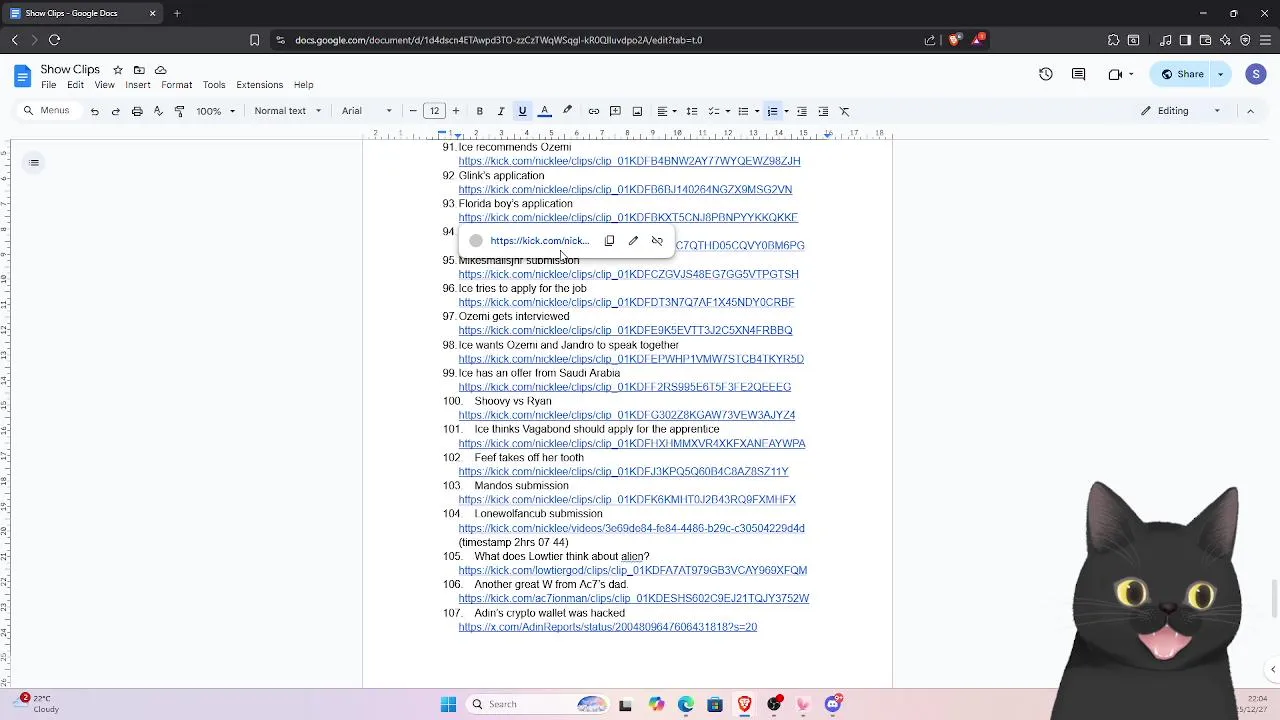The image size is (1280, 720).
Task: Star the Show Clips document
Action: [117, 70]
